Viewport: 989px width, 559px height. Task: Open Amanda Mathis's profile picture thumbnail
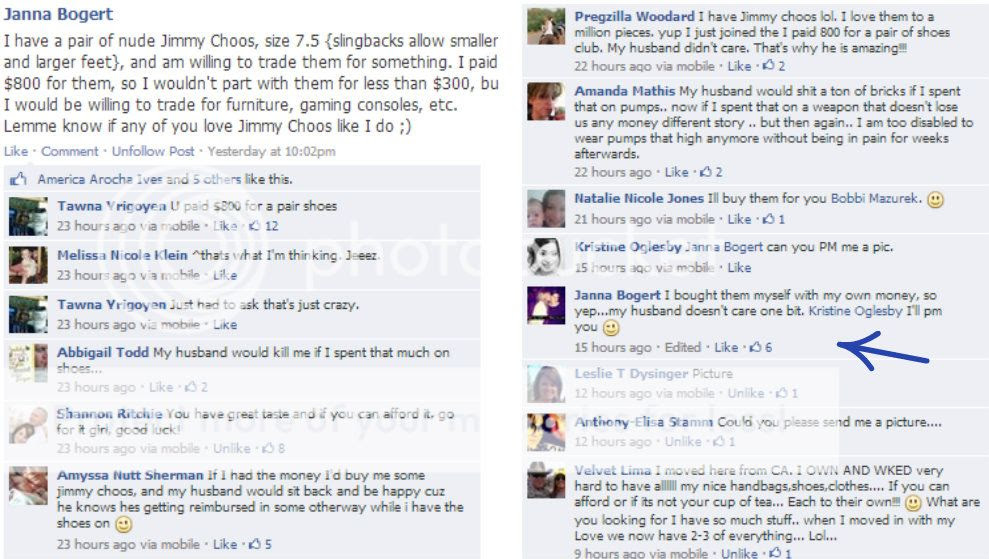click(x=546, y=101)
